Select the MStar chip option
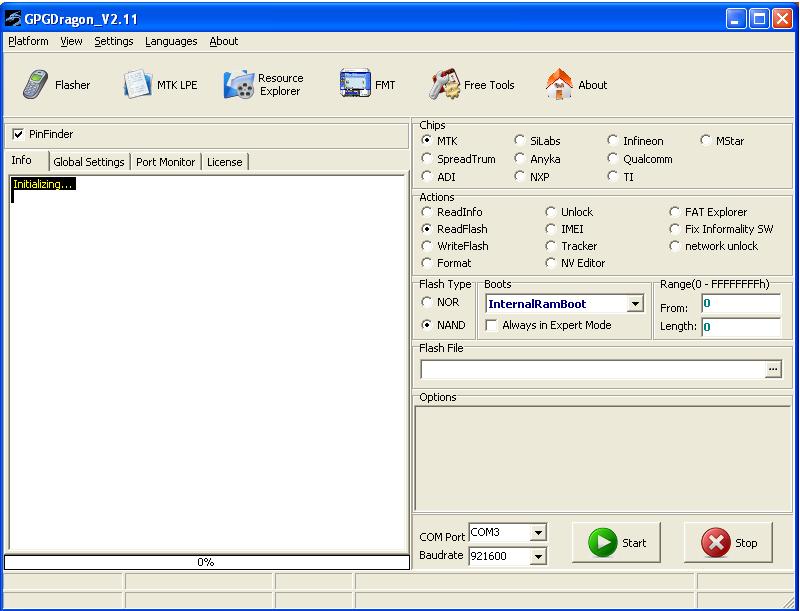Viewport: 800px width, 611px height. 706,140
